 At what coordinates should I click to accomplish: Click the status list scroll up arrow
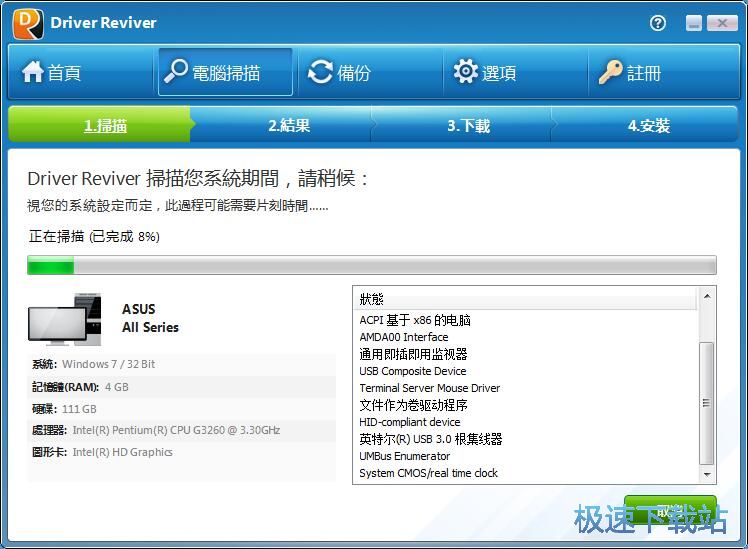pos(707,296)
